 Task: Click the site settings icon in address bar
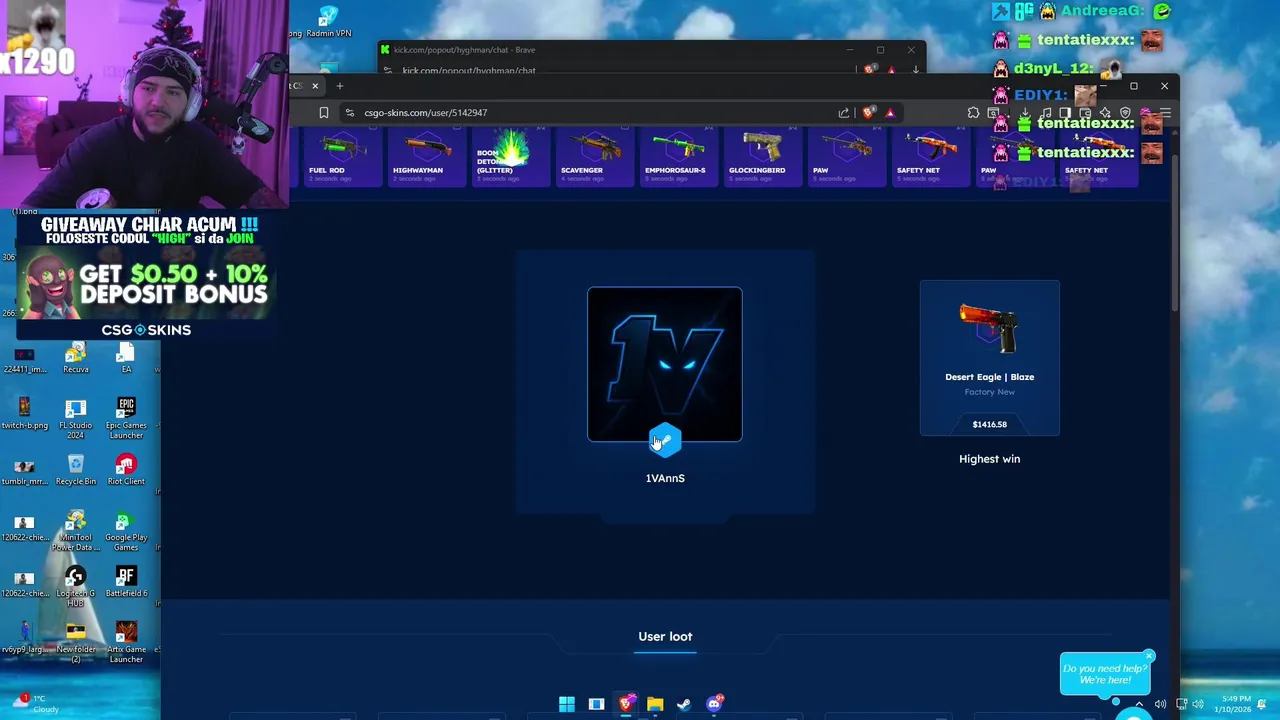click(x=349, y=113)
